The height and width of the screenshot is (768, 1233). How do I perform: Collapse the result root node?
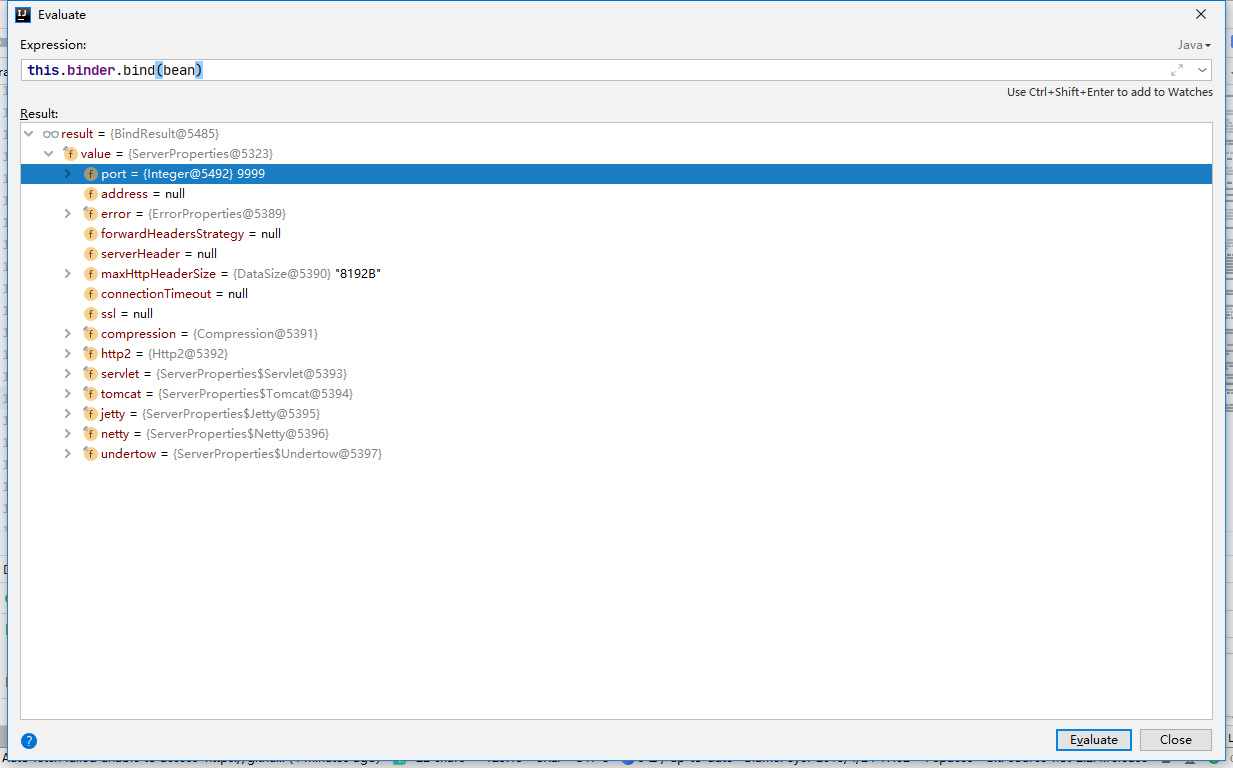click(29, 134)
